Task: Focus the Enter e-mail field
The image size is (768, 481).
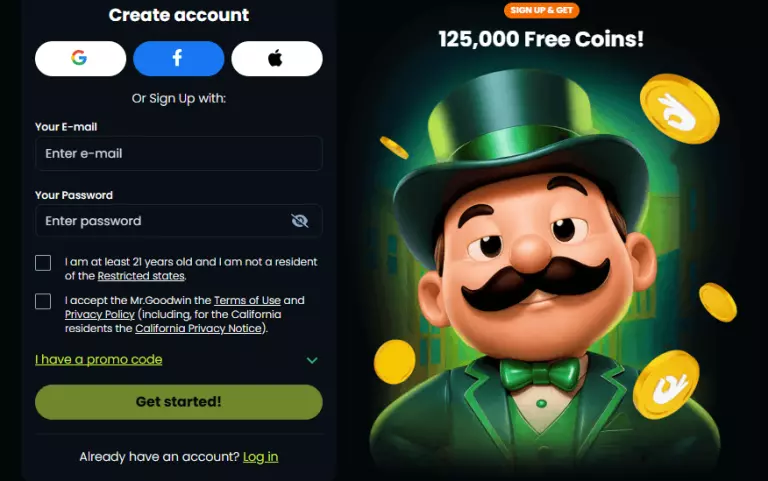Action: click(179, 153)
